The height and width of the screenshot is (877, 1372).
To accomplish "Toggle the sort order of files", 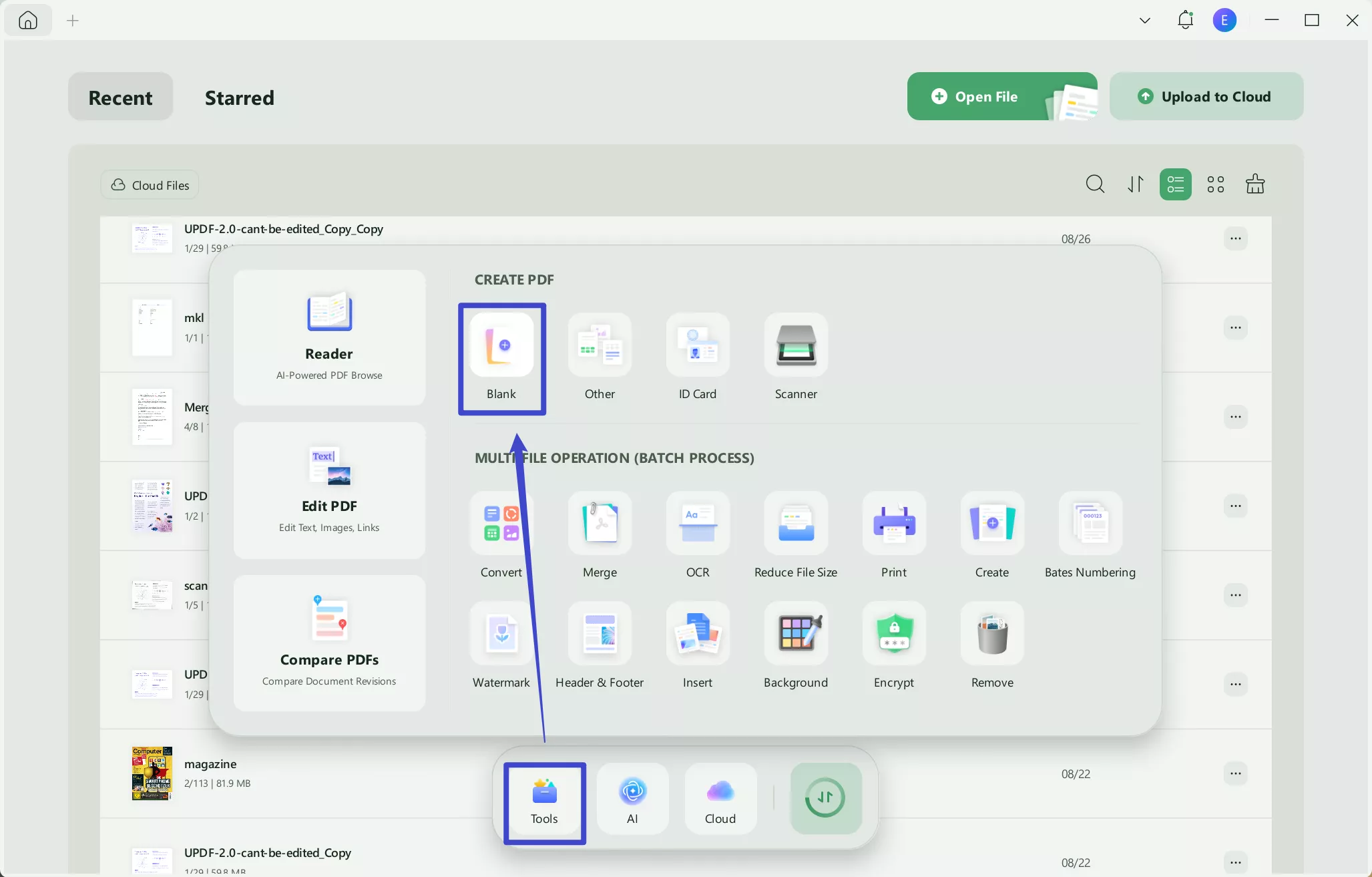I will tap(1135, 184).
